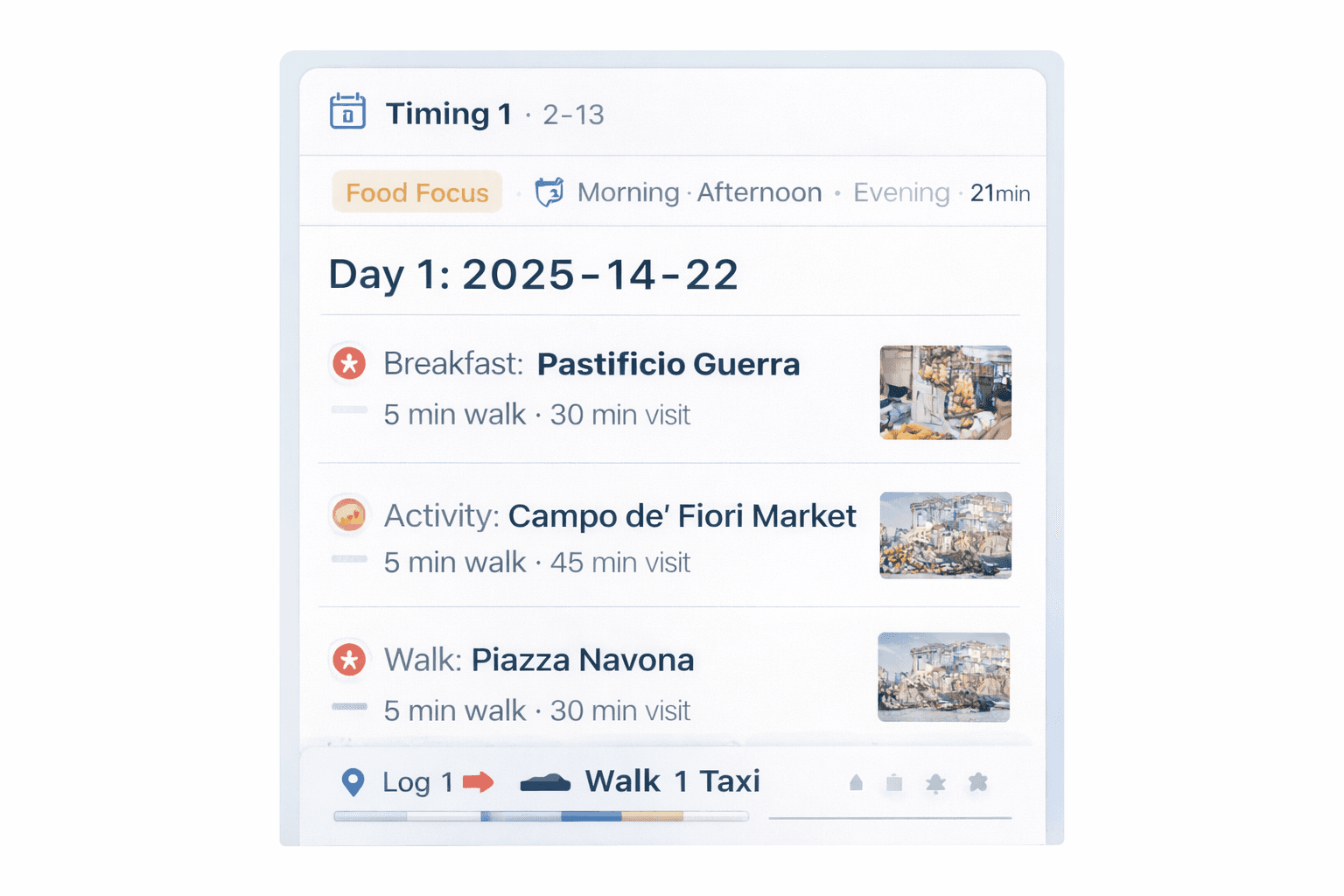Toggle the star favorite icon in bottom bar
Screen dimensions: 1344x896
tap(977, 784)
